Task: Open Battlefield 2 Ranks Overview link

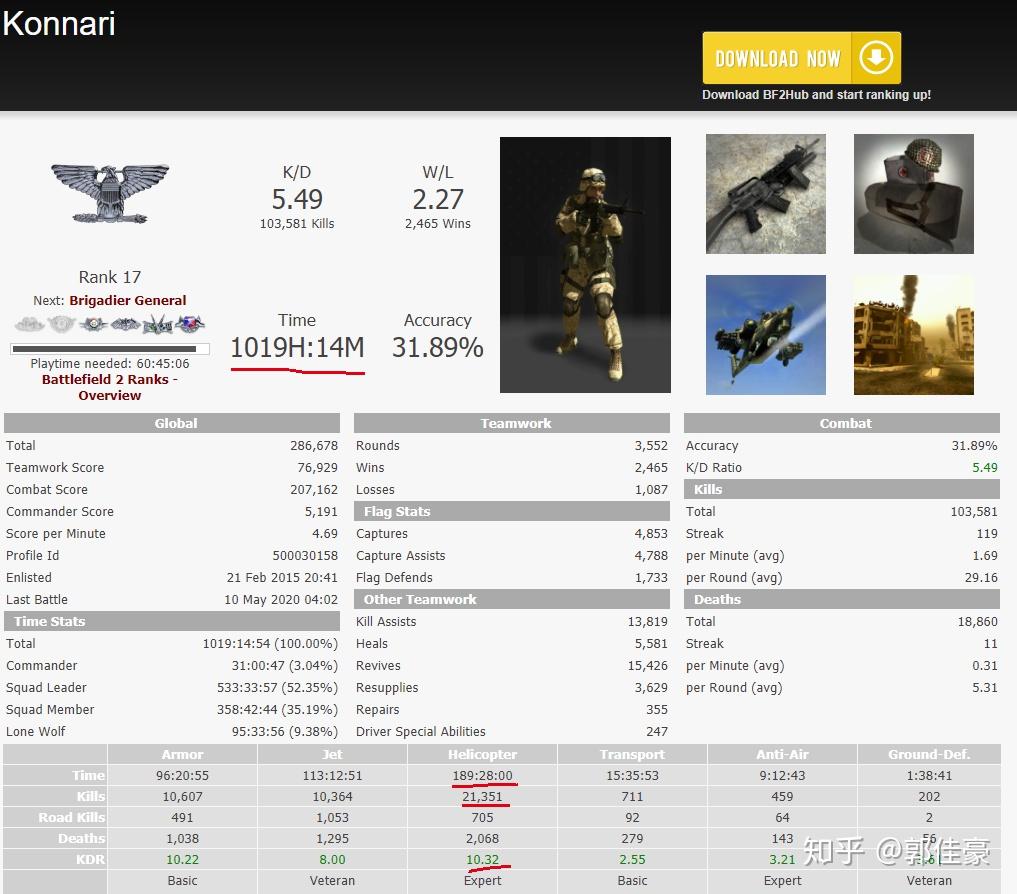Action: pos(110,387)
